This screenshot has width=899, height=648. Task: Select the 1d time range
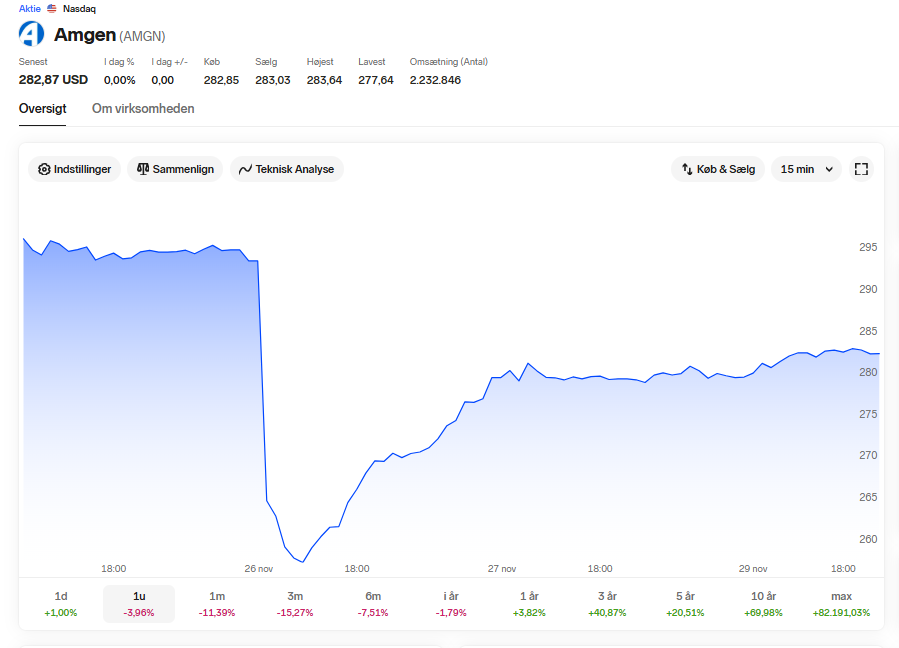[x=61, y=604]
